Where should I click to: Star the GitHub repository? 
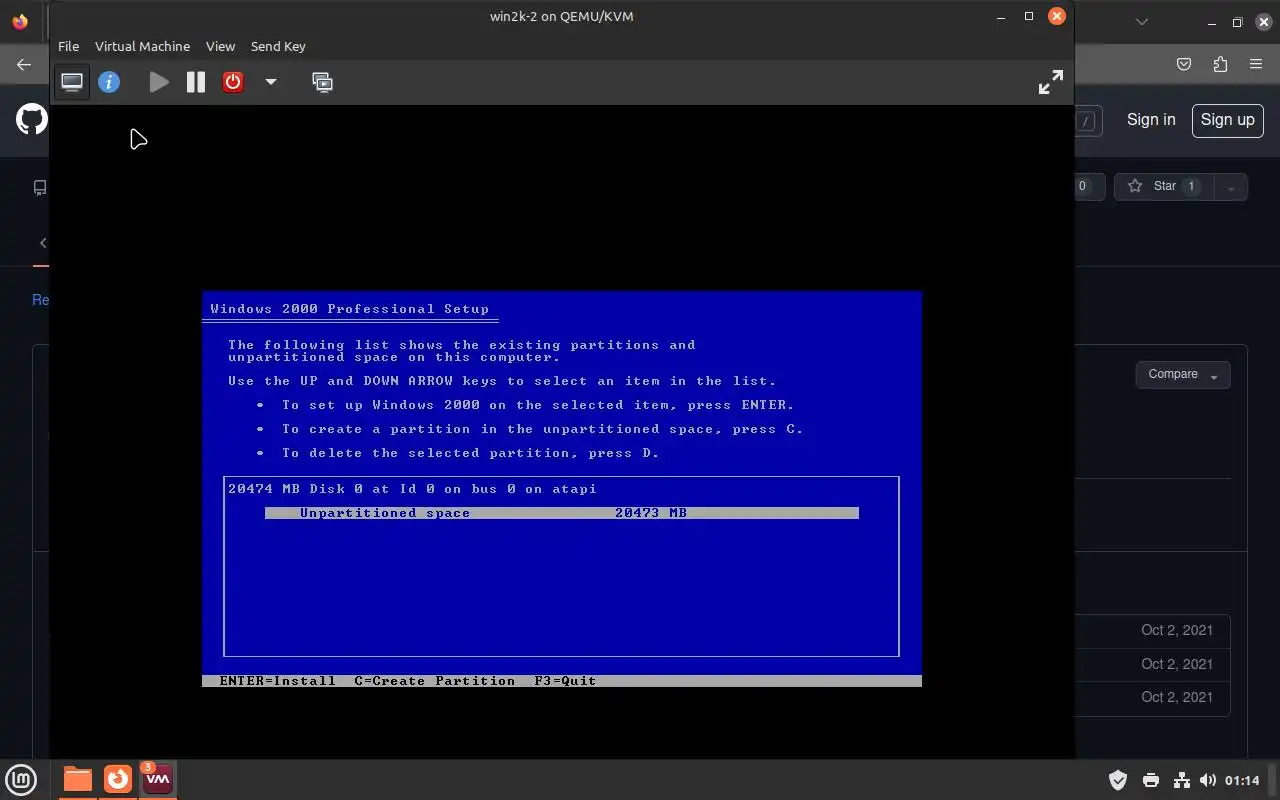(x=1164, y=186)
